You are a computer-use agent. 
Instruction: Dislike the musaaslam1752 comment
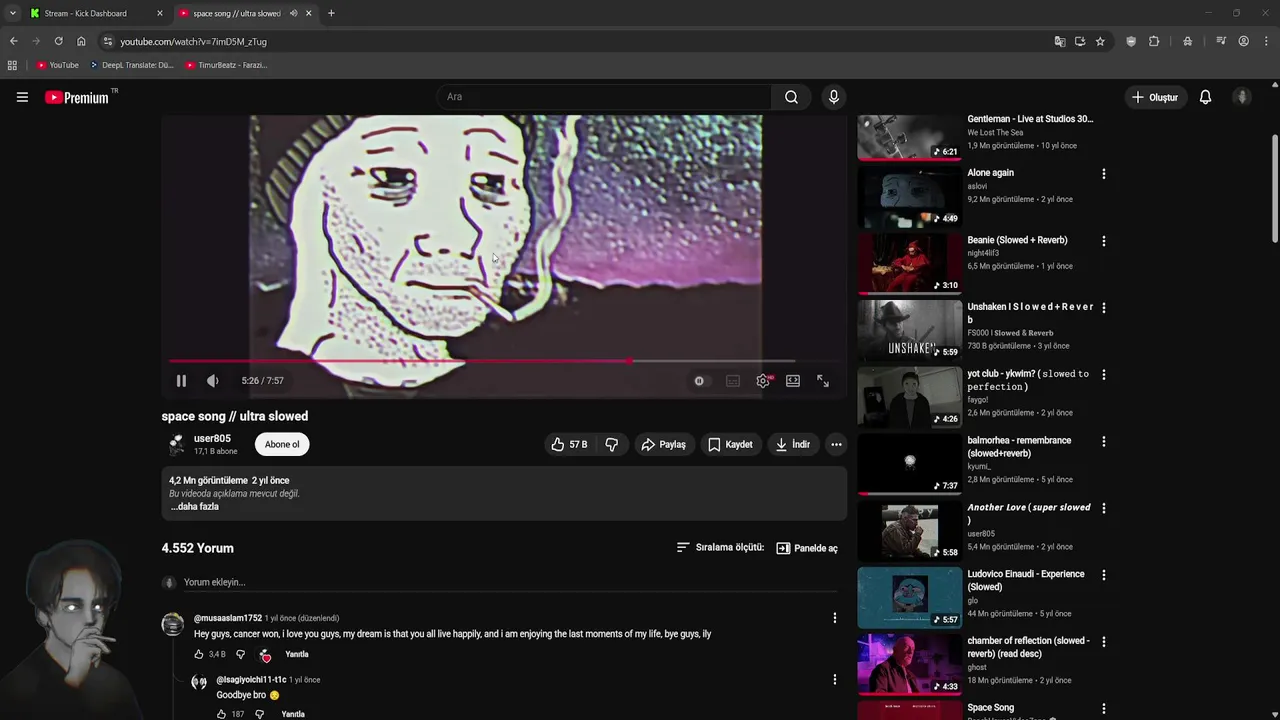coord(240,654)
